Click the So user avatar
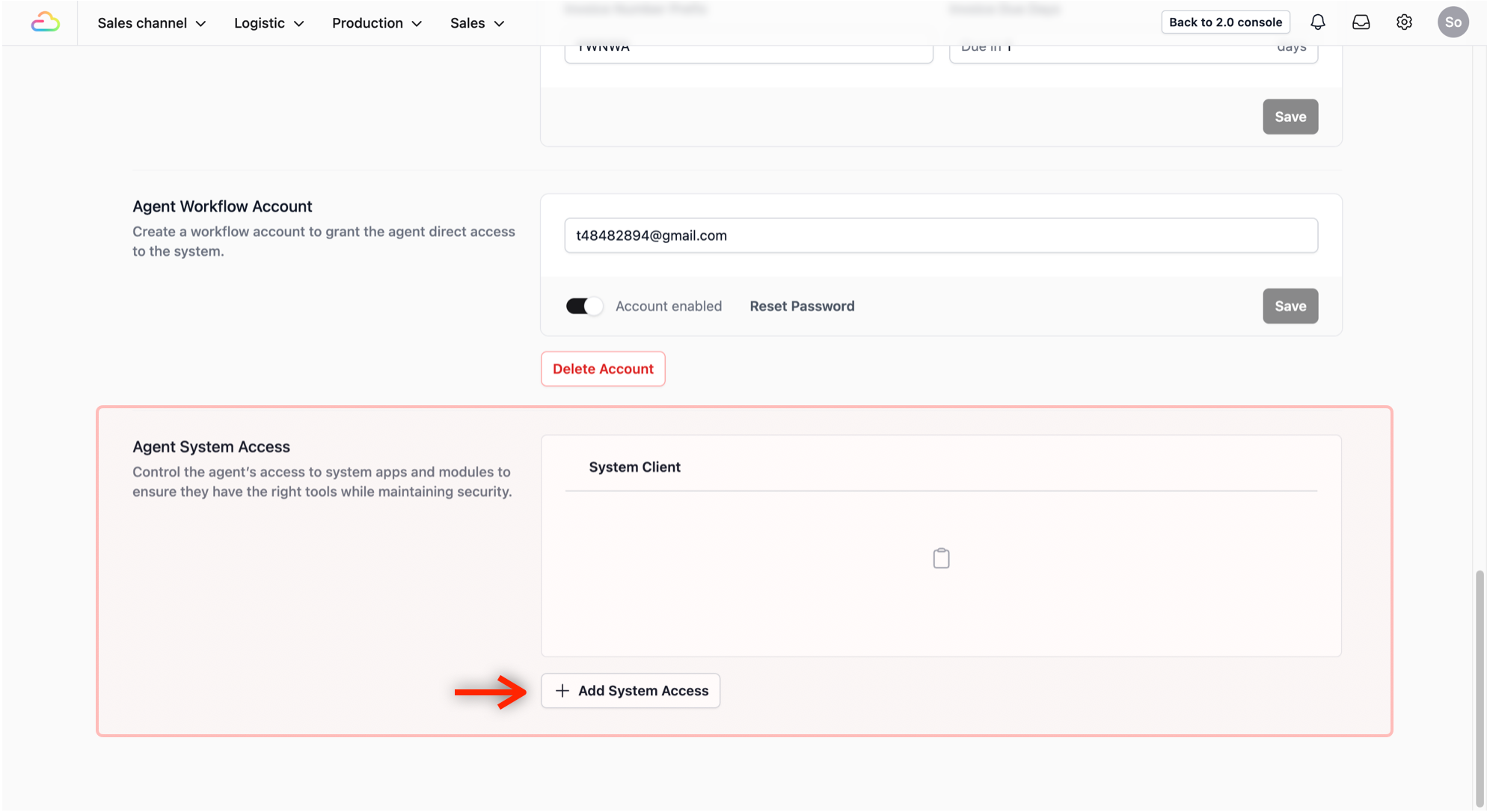The image size is (1487, 812). (x=1453, y=22)
